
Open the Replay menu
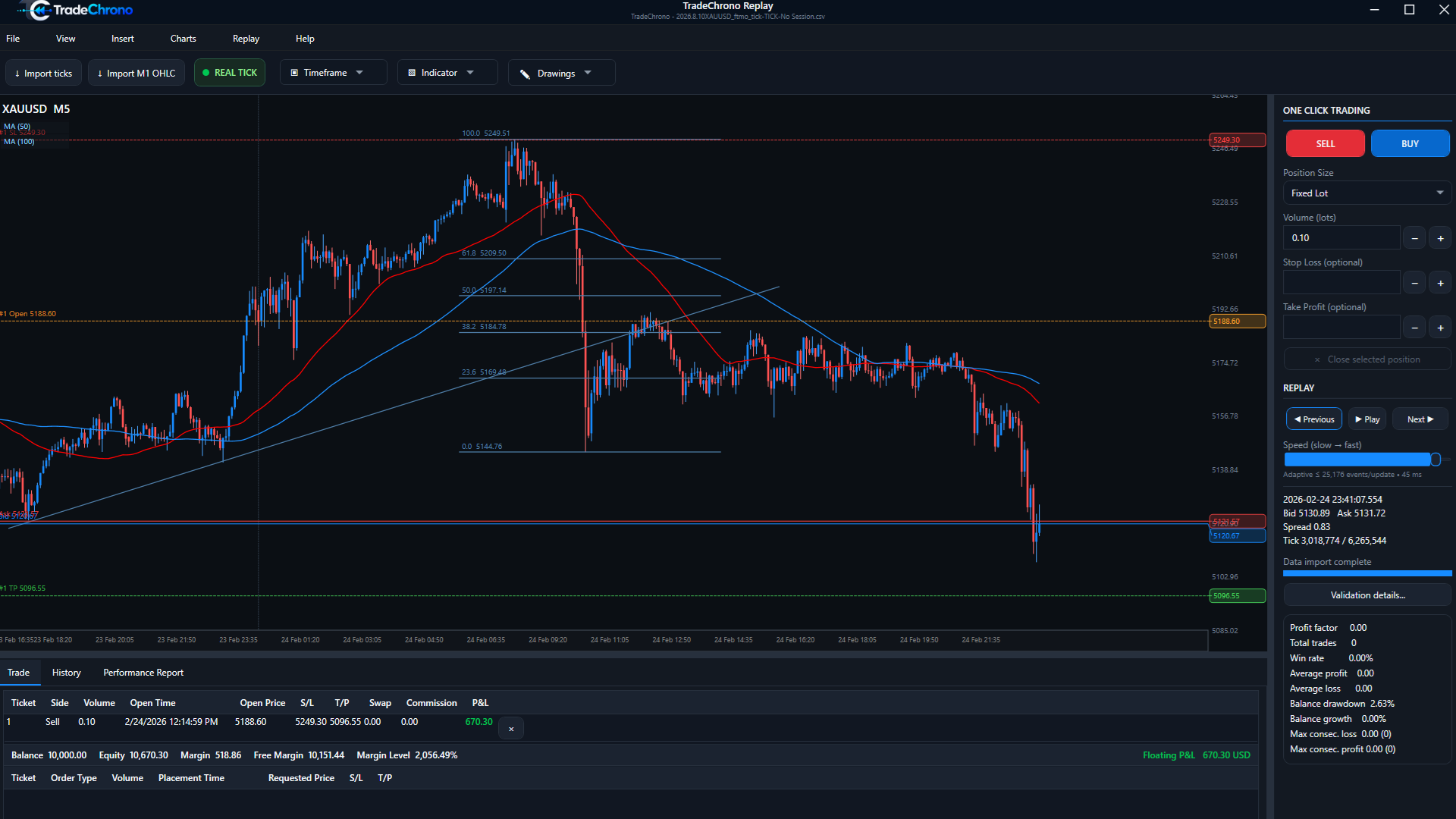coord(246,39)
